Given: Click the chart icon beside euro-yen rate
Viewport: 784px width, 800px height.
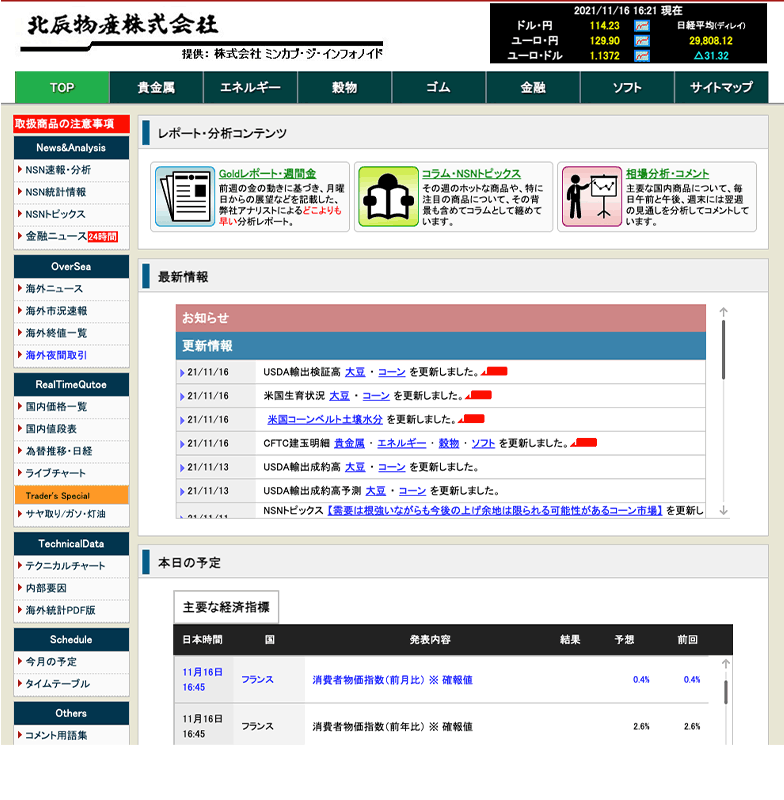Looking at the screenshot, I should click(642, 41).
